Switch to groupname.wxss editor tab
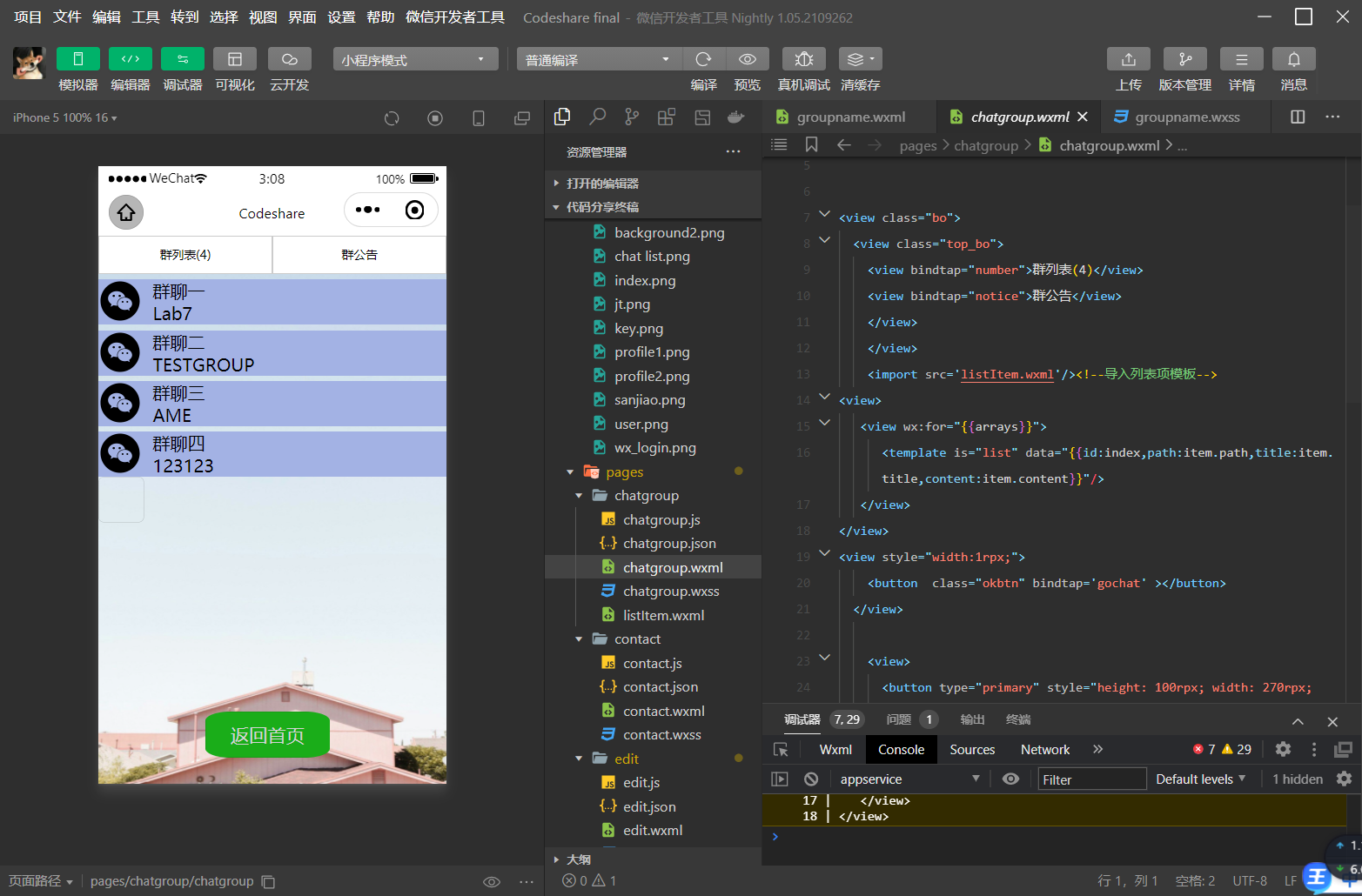Image resolution: width=1362 pixels, height=896 pixels. click(x=1187, y=117)
